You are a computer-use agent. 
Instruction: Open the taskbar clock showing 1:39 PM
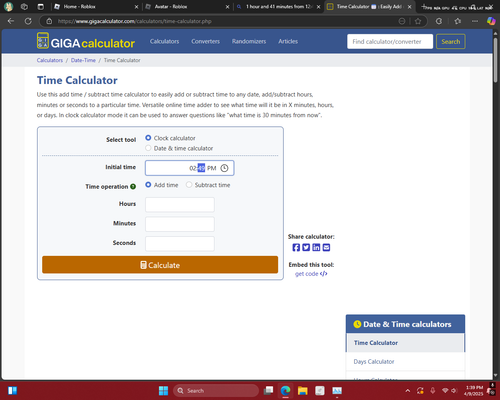point(474,391)
